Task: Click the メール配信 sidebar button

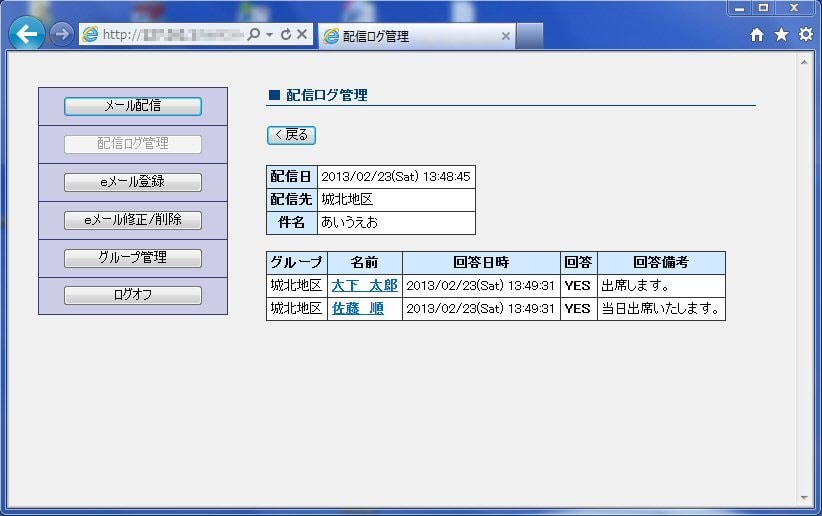Action: tap(133, 106)
